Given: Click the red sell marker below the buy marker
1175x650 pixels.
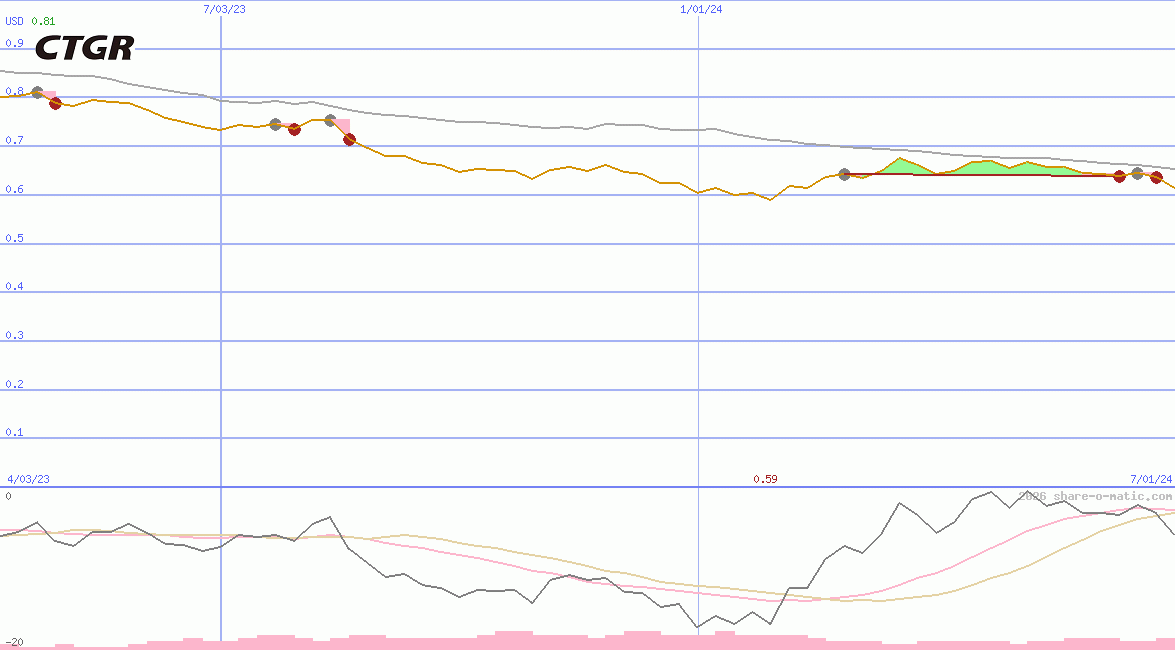Looking at the screenshot, I should pyautogui.click(x=56, y=103).
